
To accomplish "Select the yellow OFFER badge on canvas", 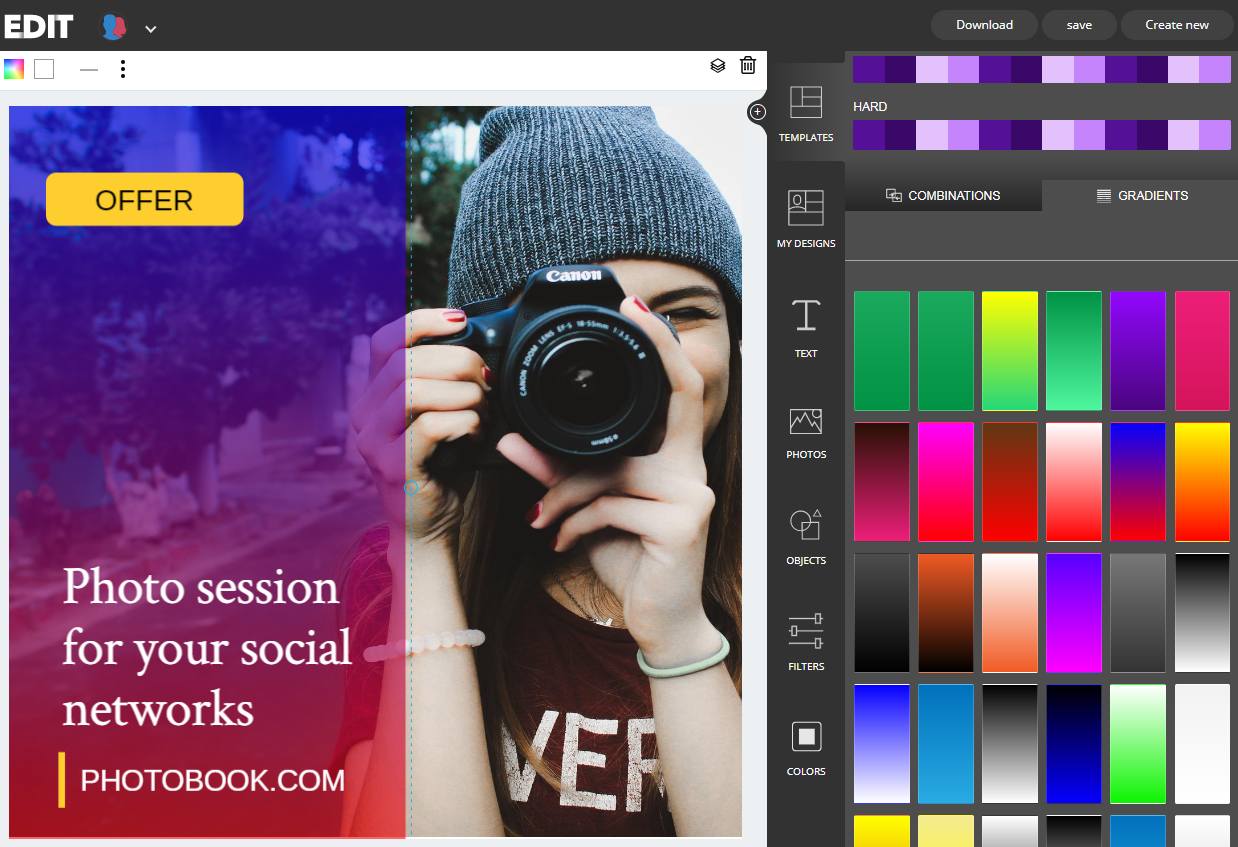I will (144, 199).
